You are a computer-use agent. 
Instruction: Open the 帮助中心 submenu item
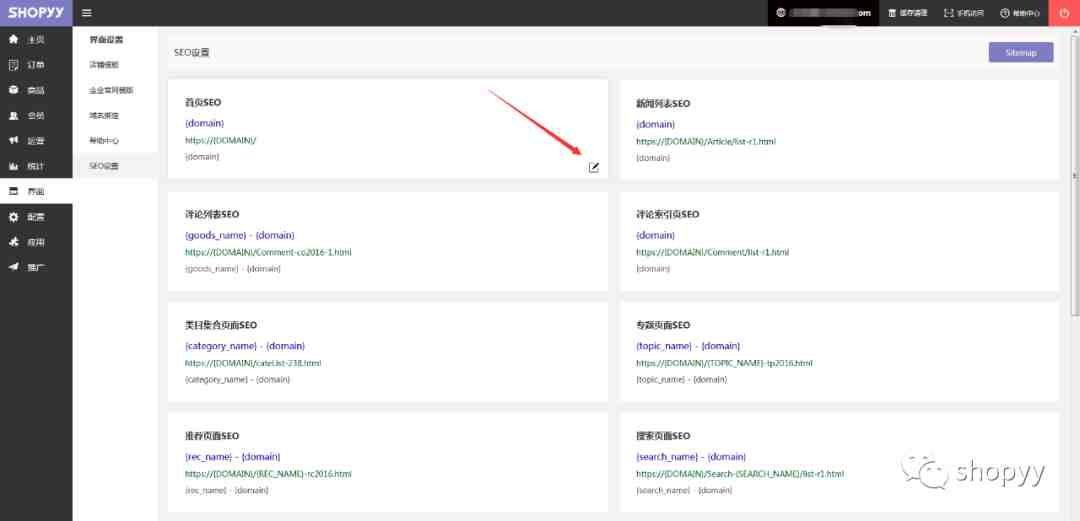(104, 141)
